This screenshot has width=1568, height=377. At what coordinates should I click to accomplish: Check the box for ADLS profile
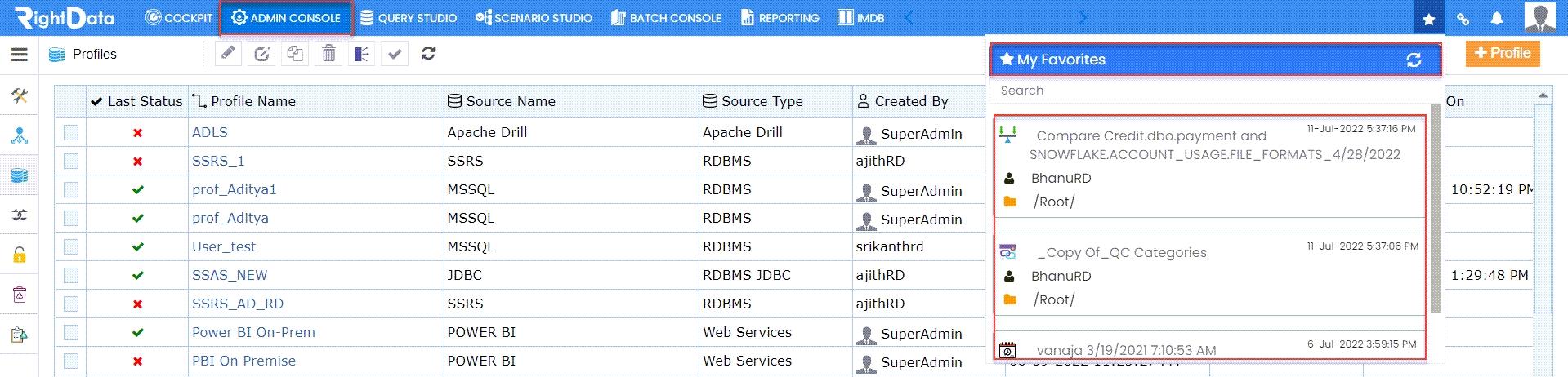[71, 132]
